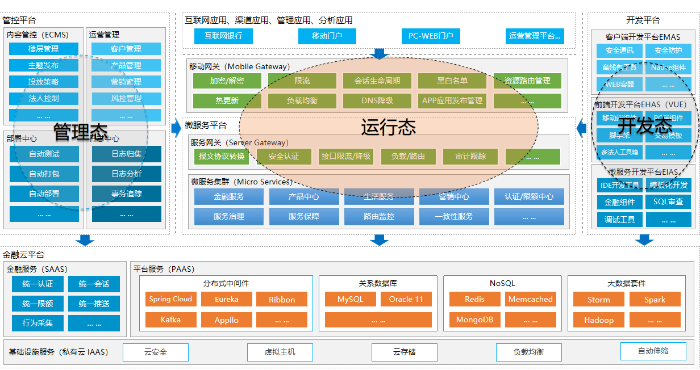Click the down arrow below 互联网应用 section
Viewport: 700px width, 370px height.
(x=379, y=54)
